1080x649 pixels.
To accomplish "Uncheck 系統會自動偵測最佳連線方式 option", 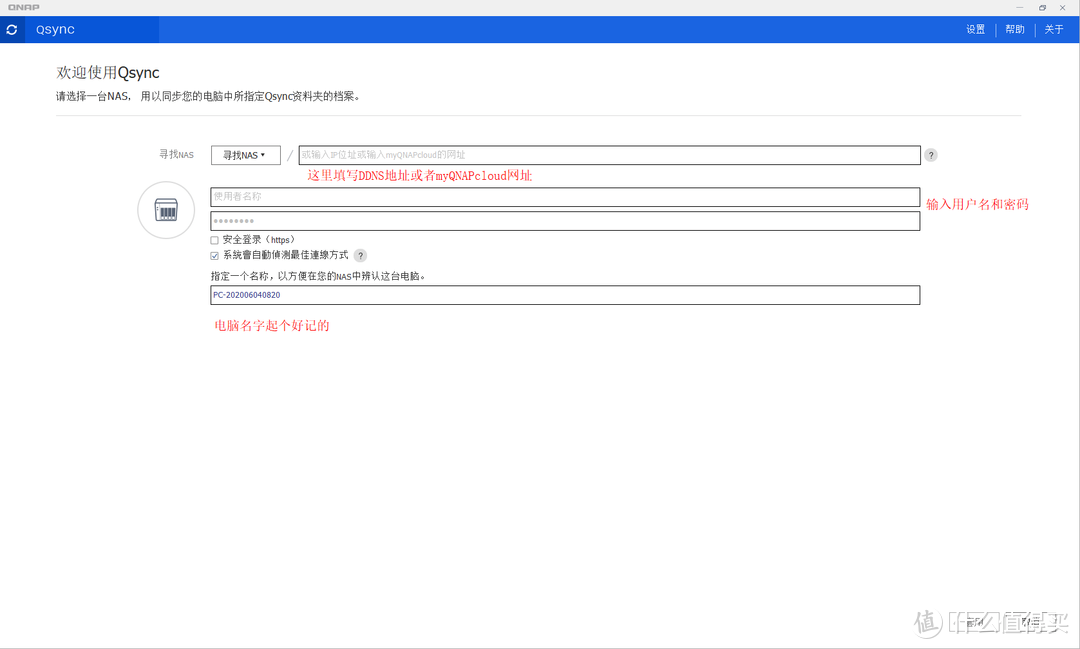I will point(214,256).
